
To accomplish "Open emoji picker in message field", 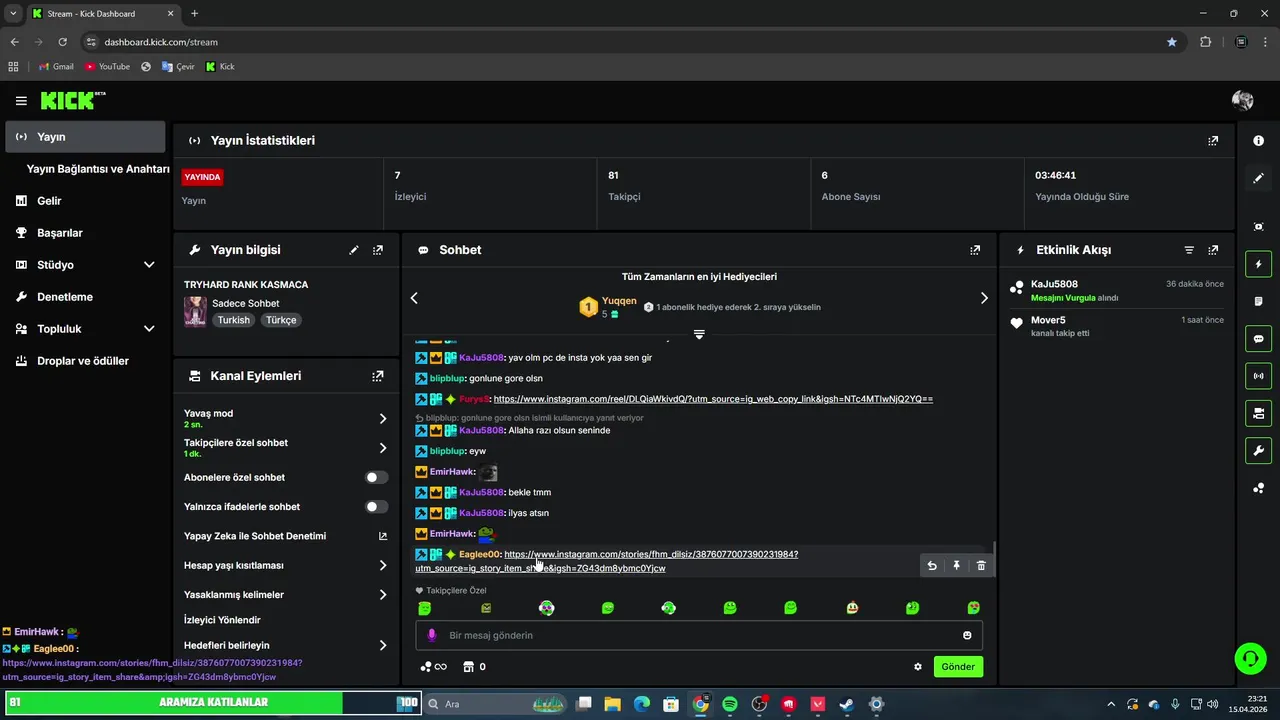I will click(x=967, y=635).
